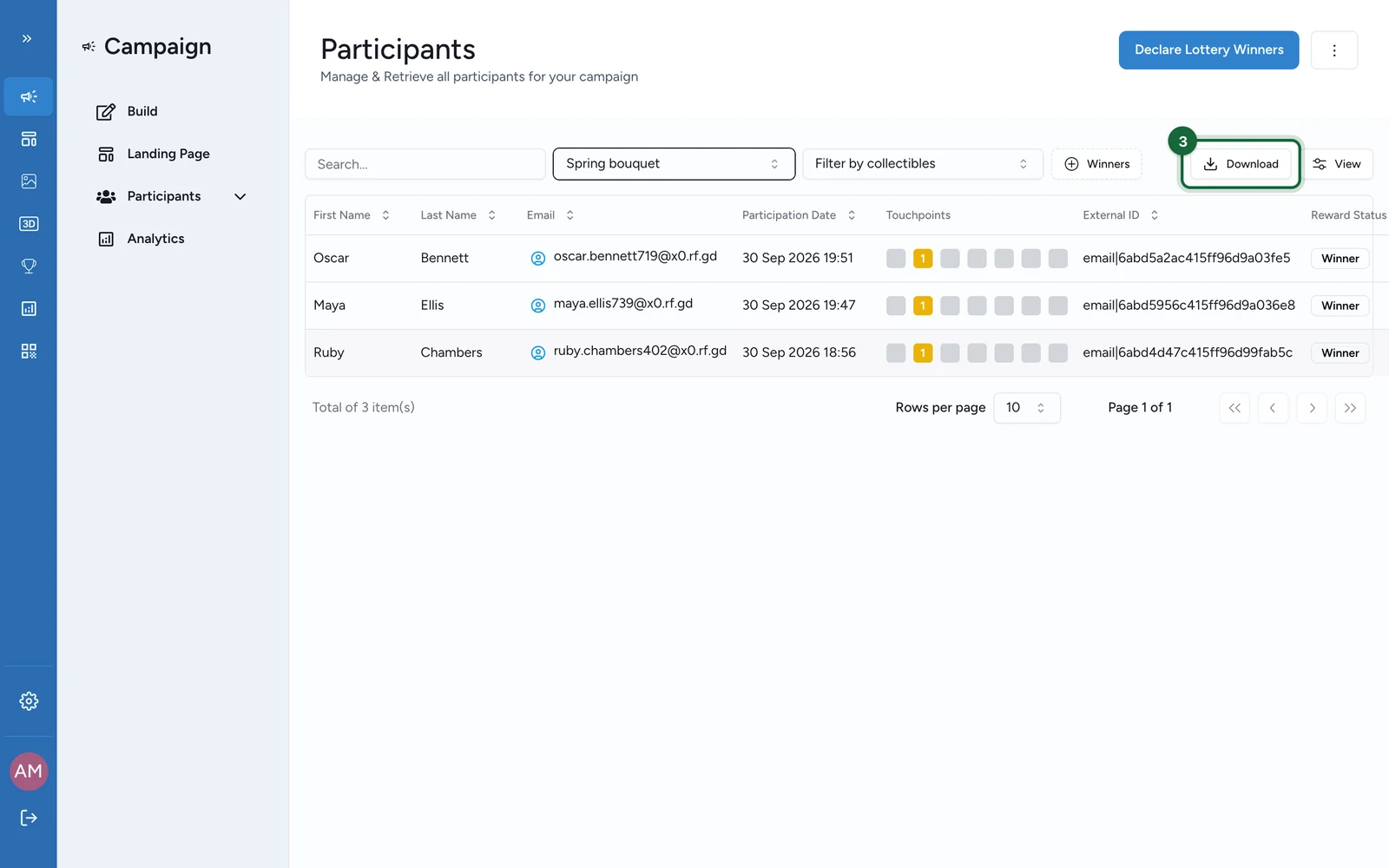This screenshot has height=868, width=1389.
Task: Click the AM user avatar
Action: (29, 771)
